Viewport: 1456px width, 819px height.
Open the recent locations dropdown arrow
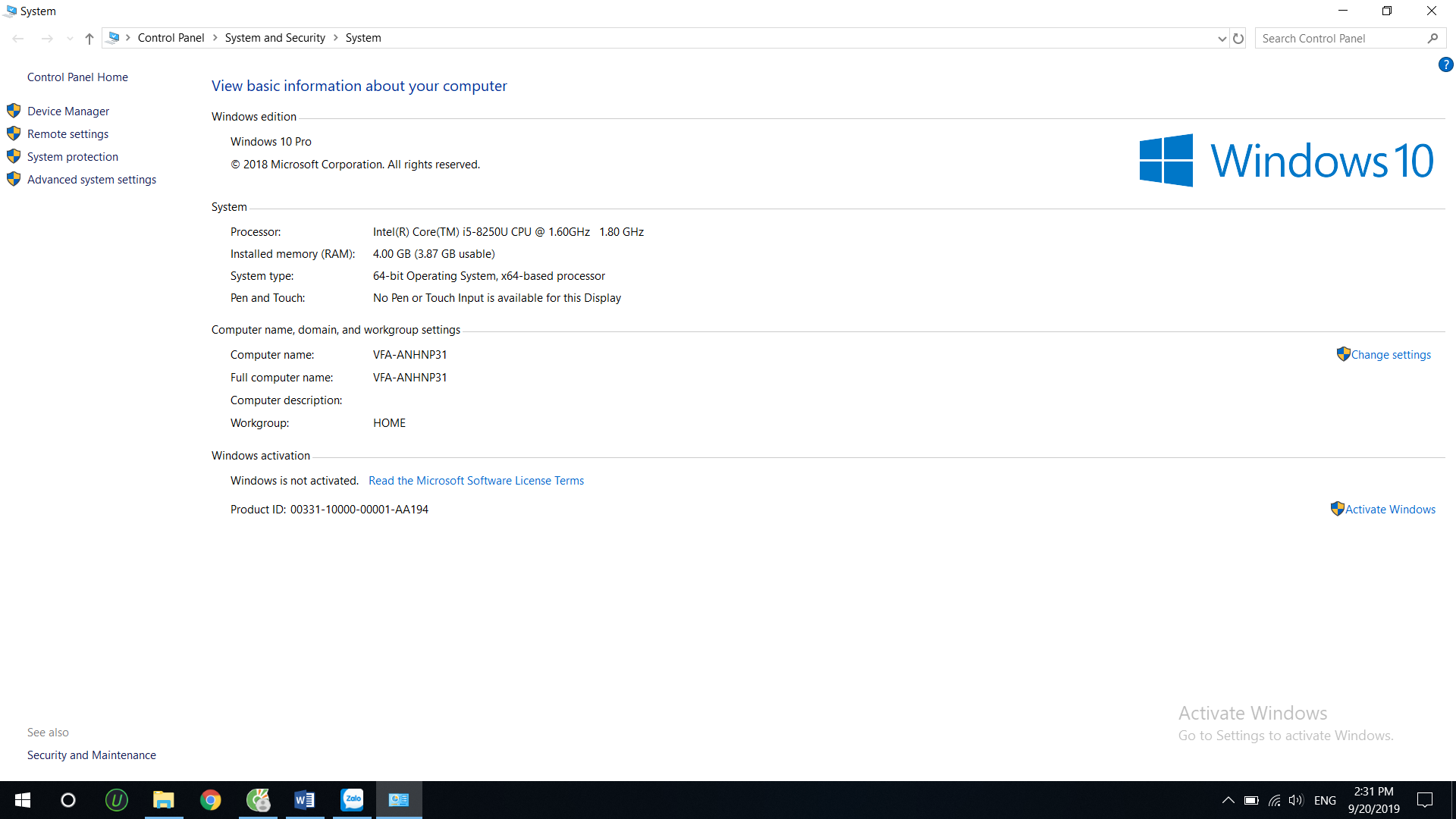(x=70, y=39)
